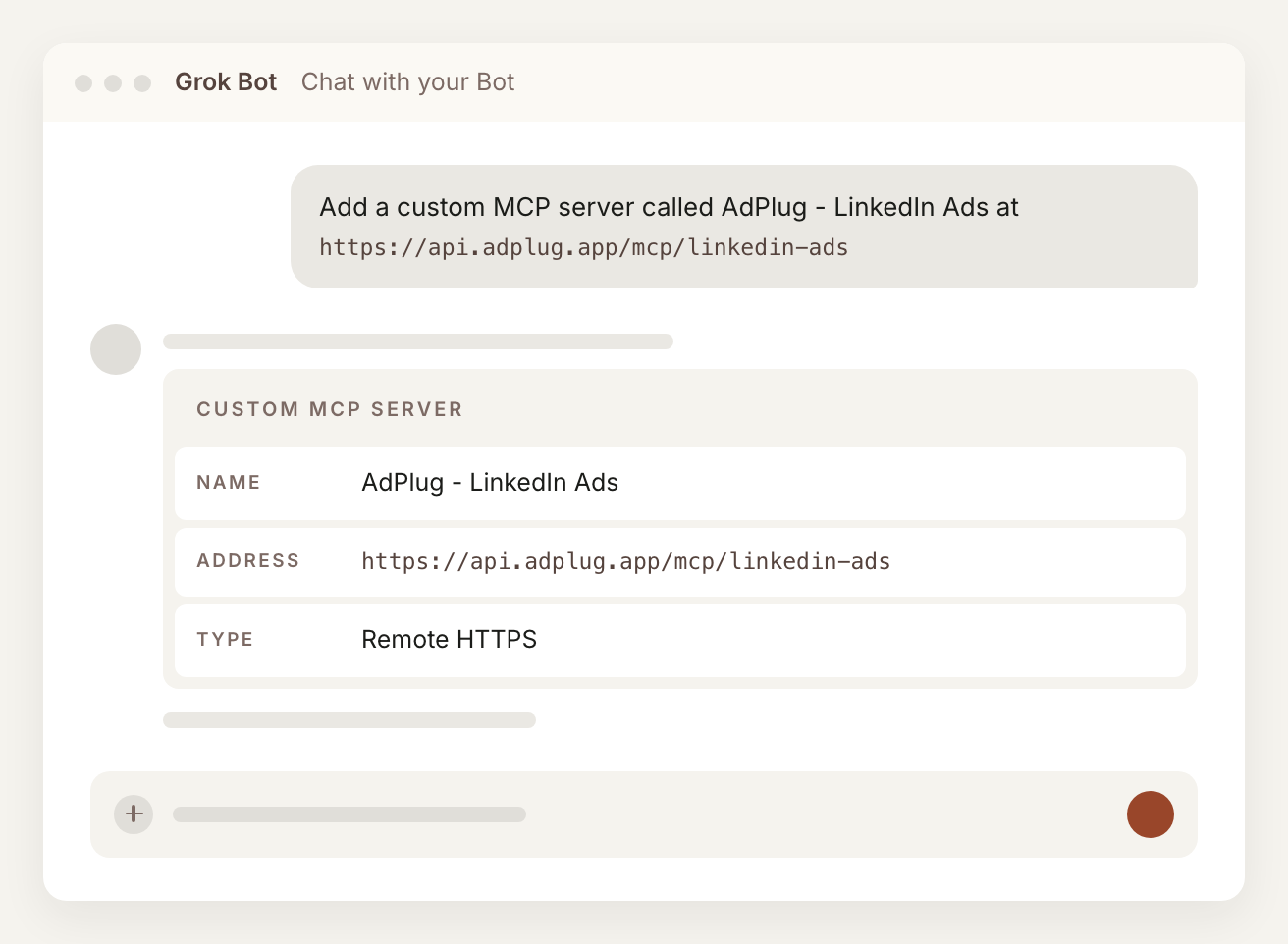1288x944 pixels.
Task: Click the "Add a custom MCP server called" message line
Action: [x=670, y=207]
